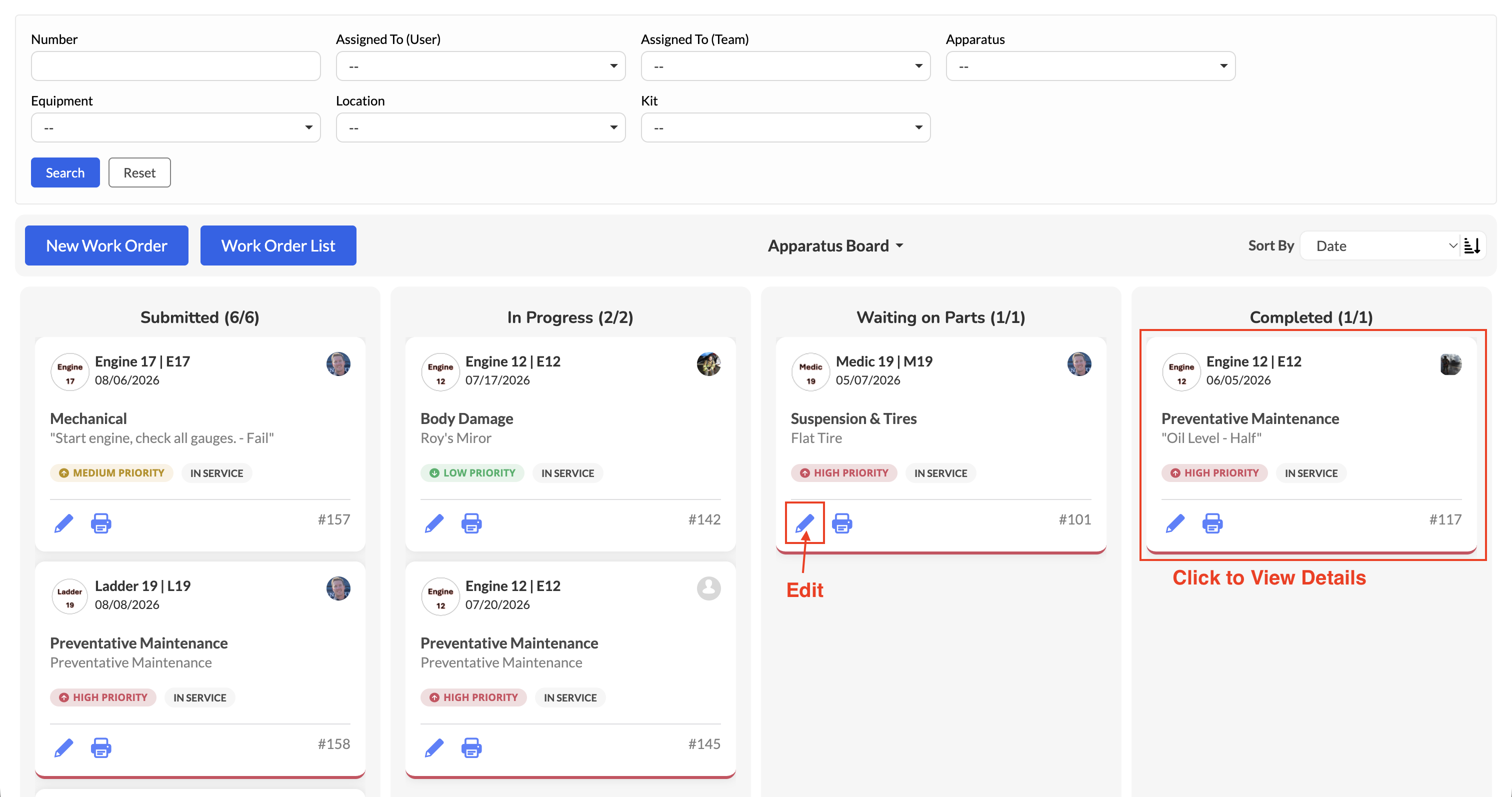The image size is (1512, 797).
Task: Print work order #145
Action: pos(471,747)
